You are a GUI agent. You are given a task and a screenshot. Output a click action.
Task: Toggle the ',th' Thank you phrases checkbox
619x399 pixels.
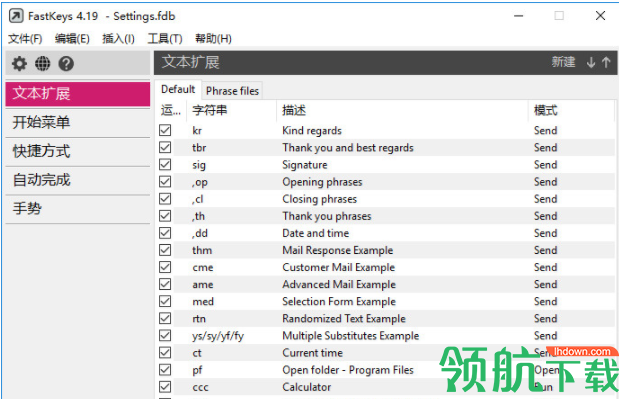165,216
